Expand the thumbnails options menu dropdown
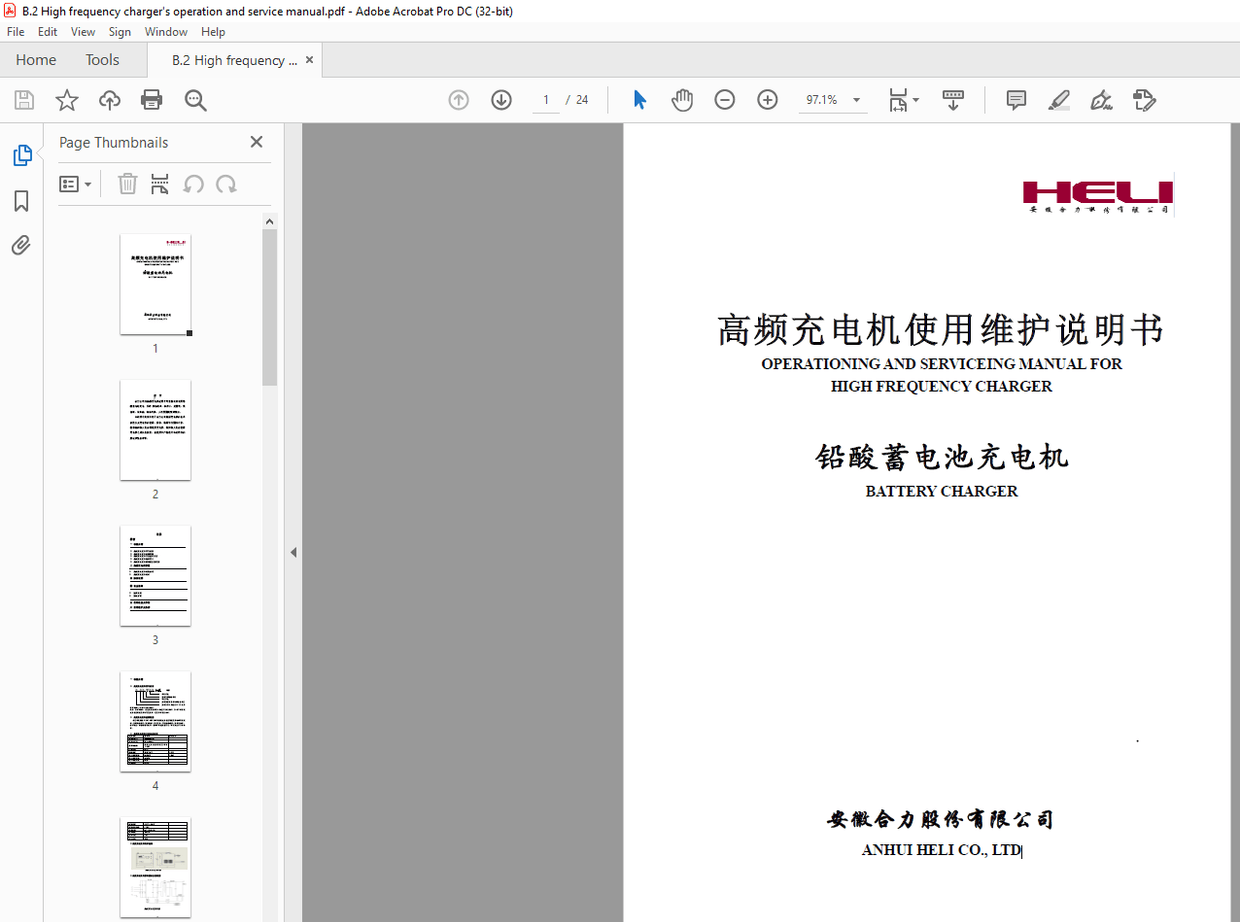 pos(75,184)
